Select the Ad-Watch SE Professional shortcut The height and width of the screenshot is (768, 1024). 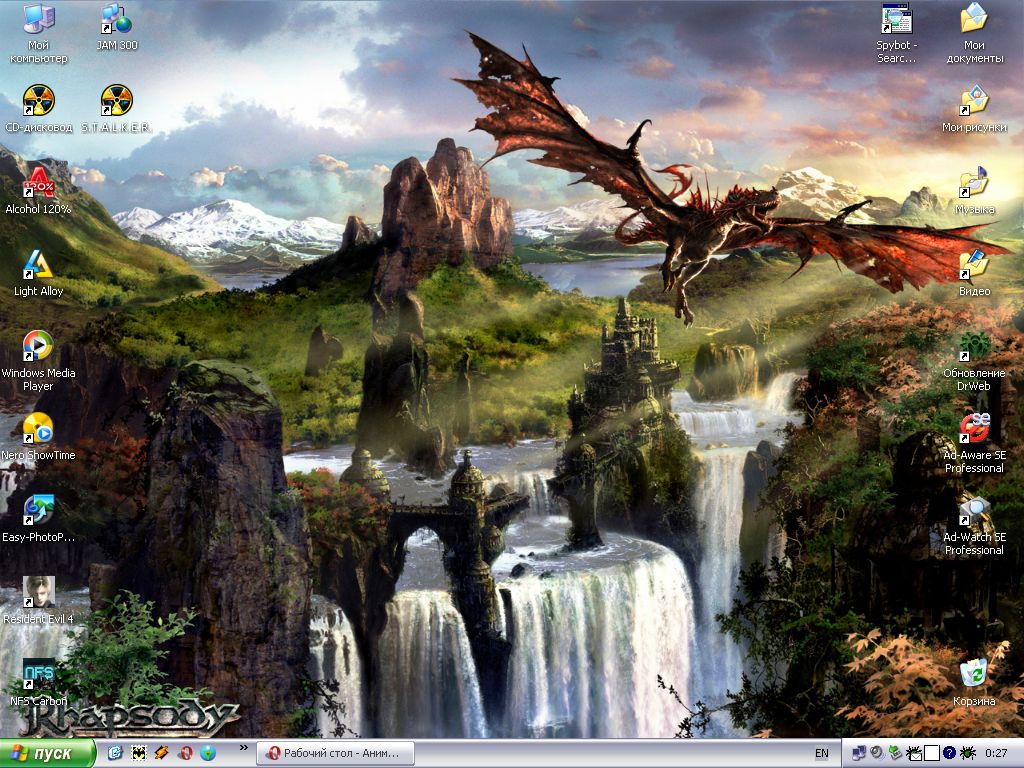point(974,525)
